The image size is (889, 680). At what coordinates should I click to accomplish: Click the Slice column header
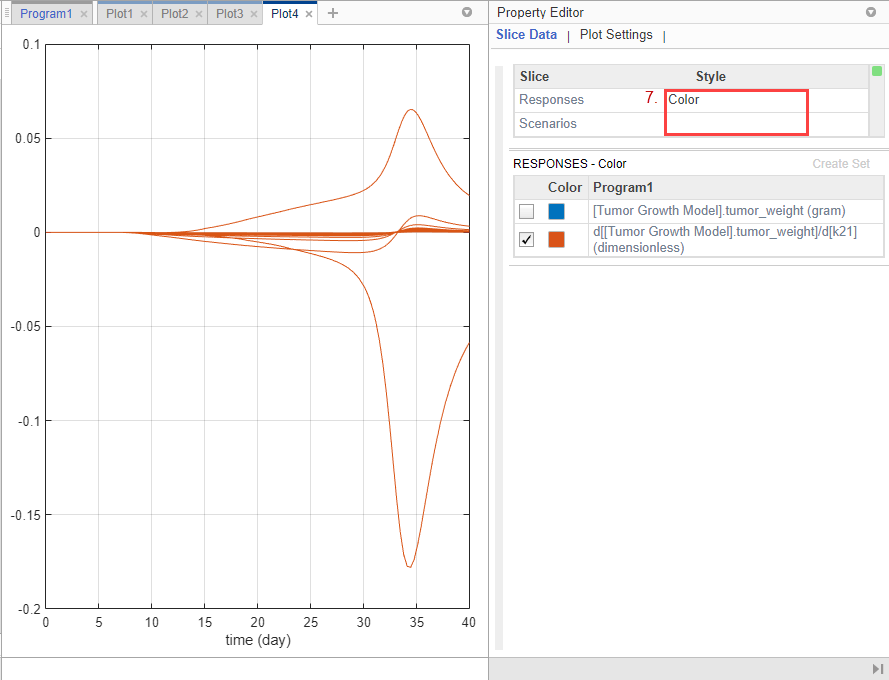(534, 77)
